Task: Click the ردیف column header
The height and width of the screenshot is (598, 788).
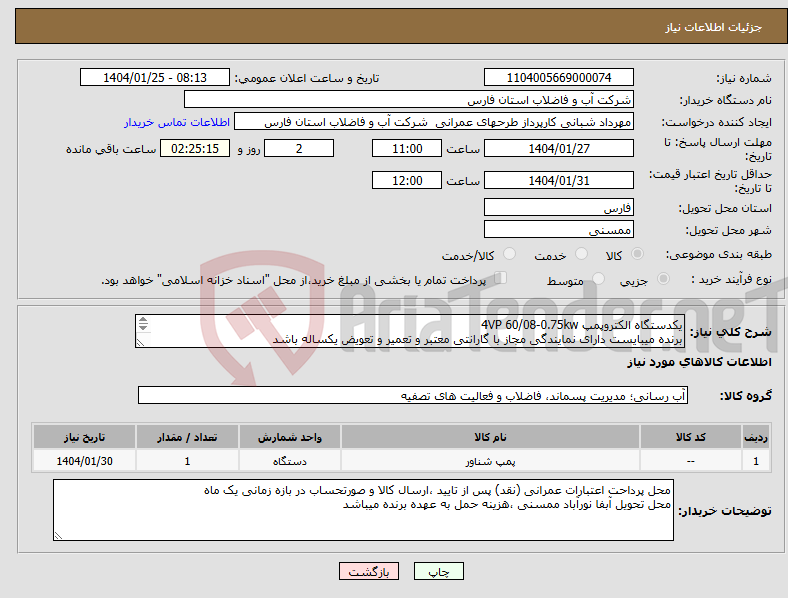Action: click(755, 437)
